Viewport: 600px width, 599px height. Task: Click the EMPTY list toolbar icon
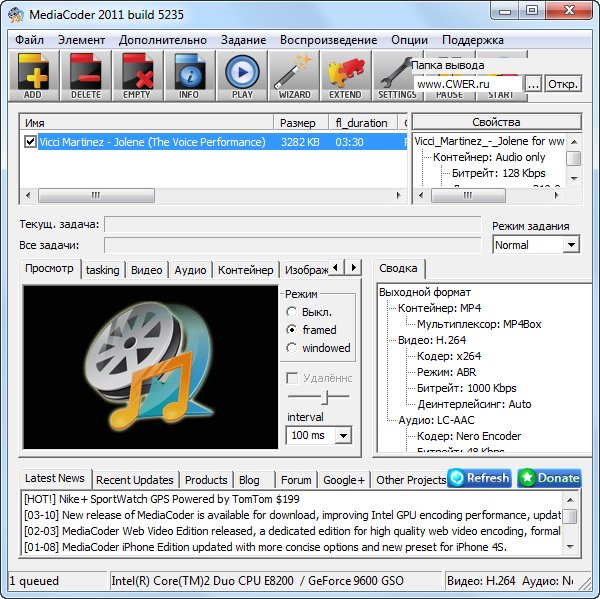[x=138, y=76]
